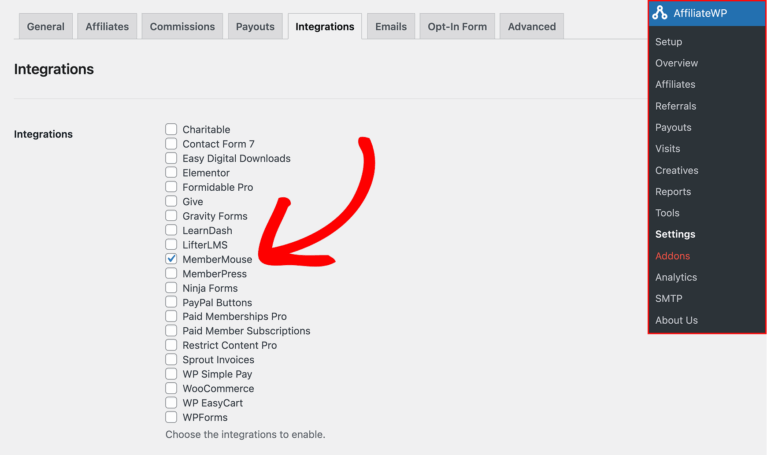Open Affiliates in the sidebar menu

675,84
